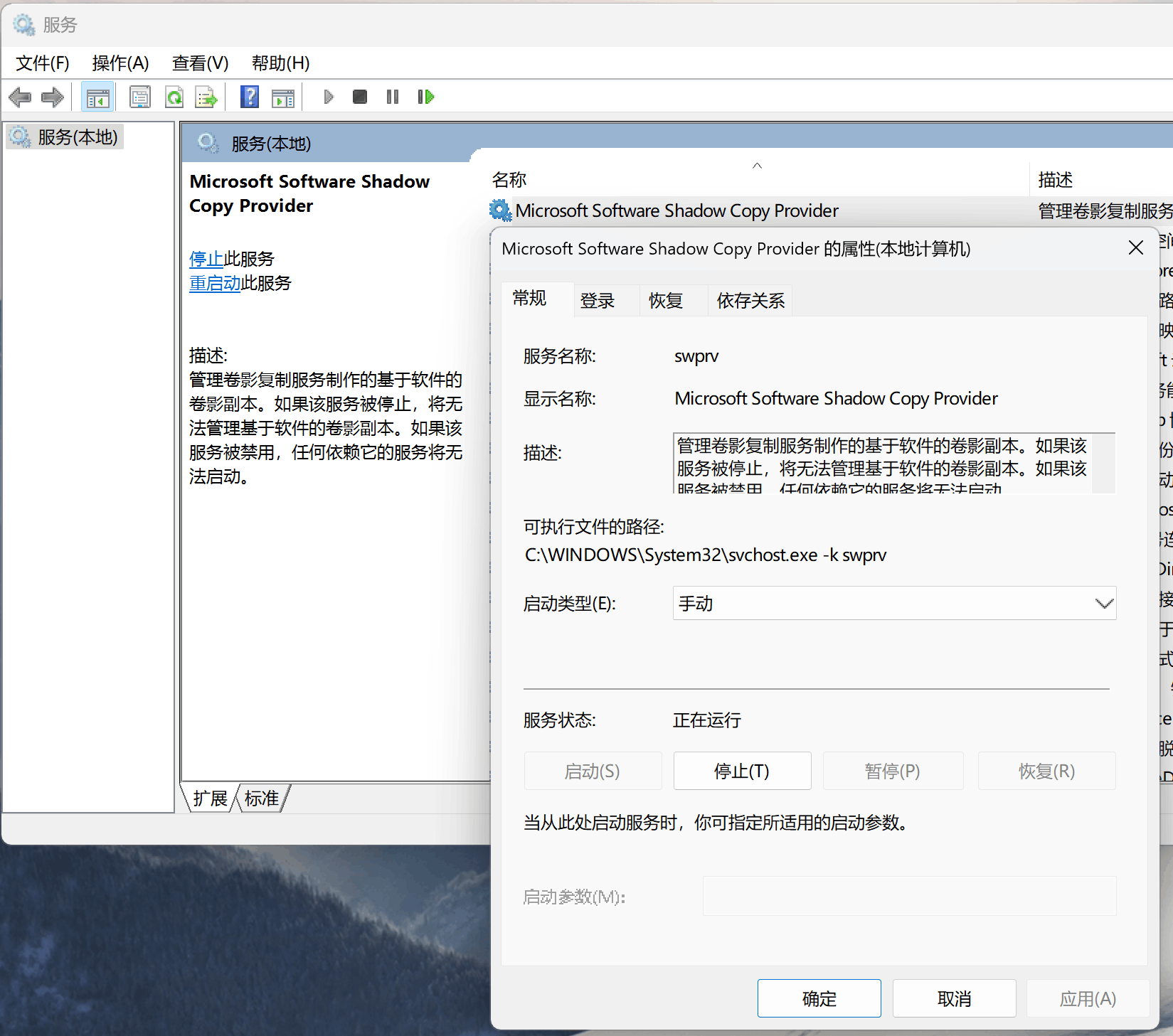
Task: Open the 帮助(H) menu
Action: 280,63
